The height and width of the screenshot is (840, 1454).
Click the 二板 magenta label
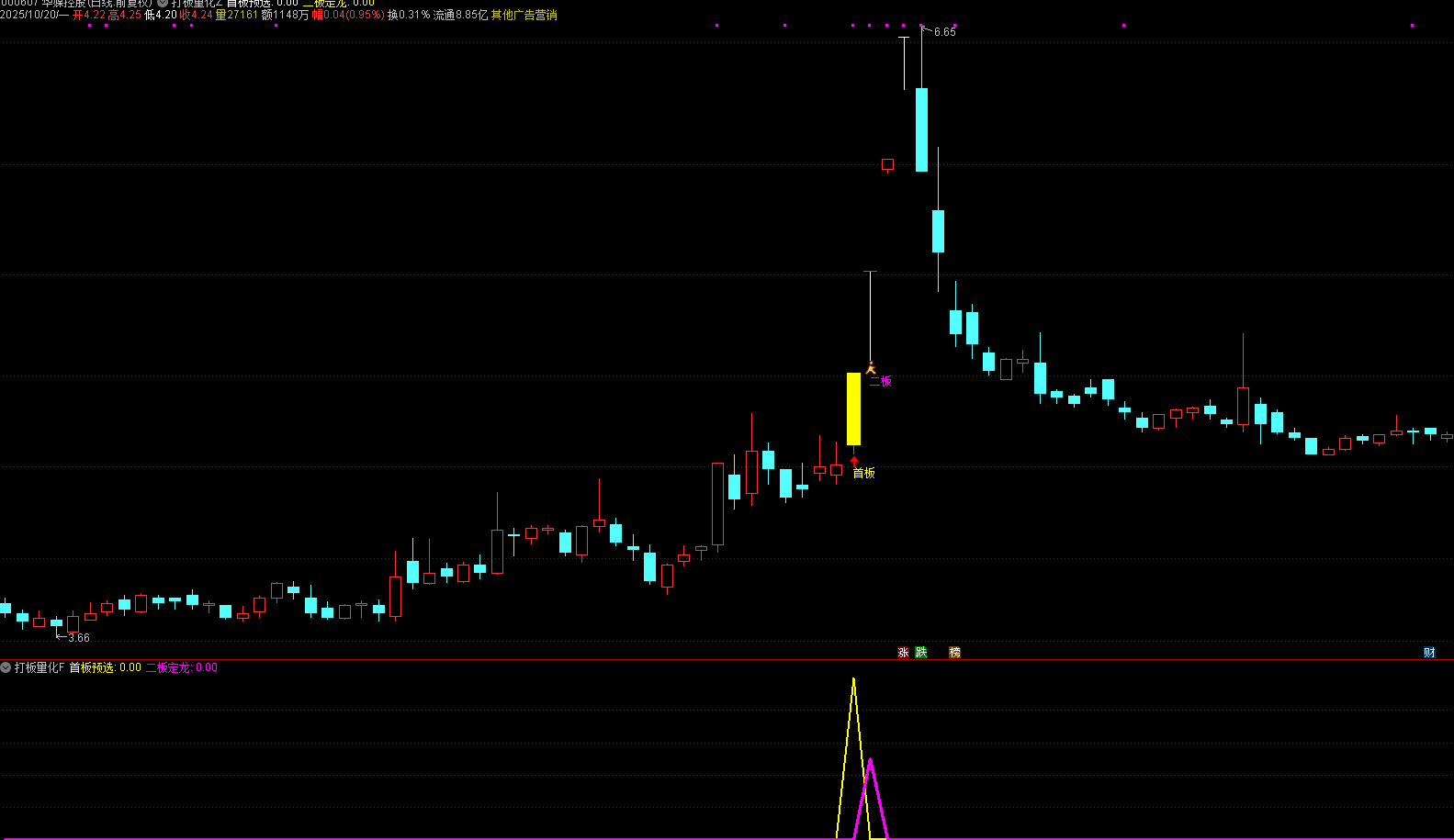880,381
